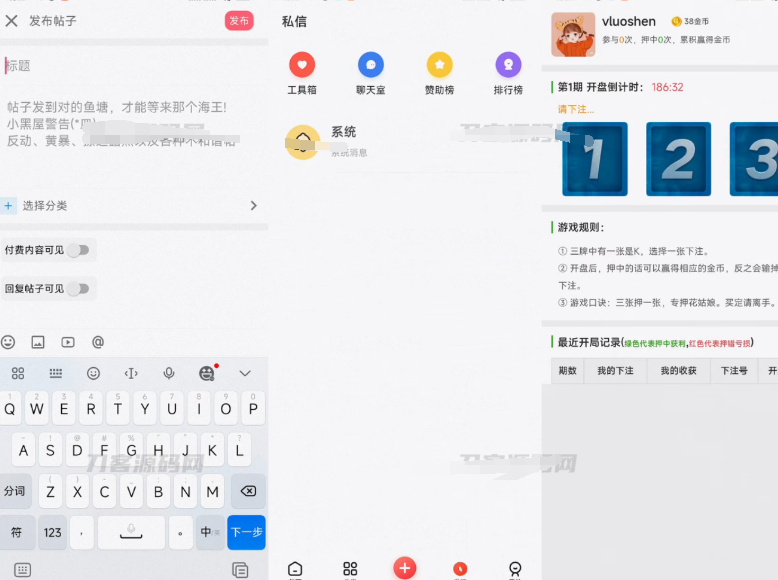778x580 pixels.
Task: Switch input language with the 中 key
Action: tap(207, 532)
